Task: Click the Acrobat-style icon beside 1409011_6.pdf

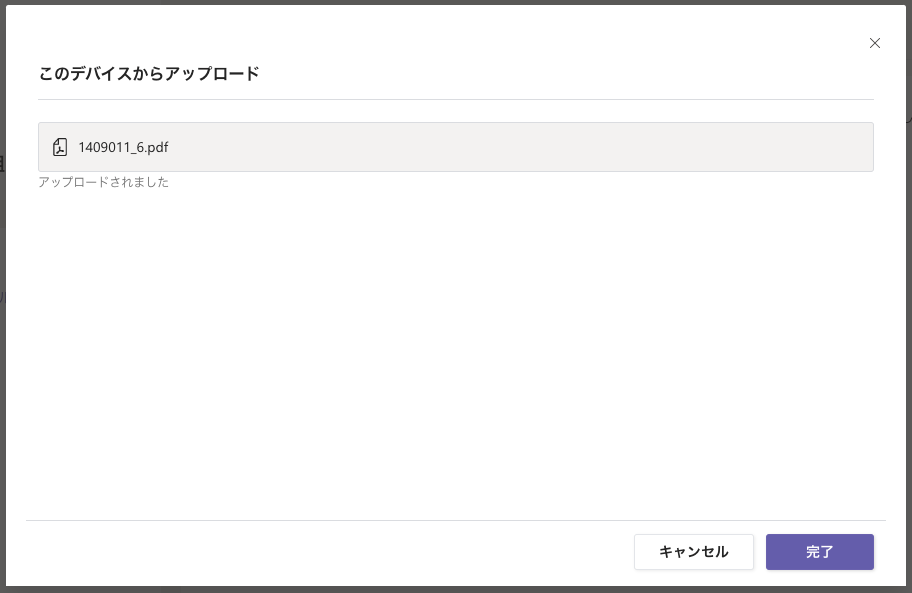Action: (60, 147)
